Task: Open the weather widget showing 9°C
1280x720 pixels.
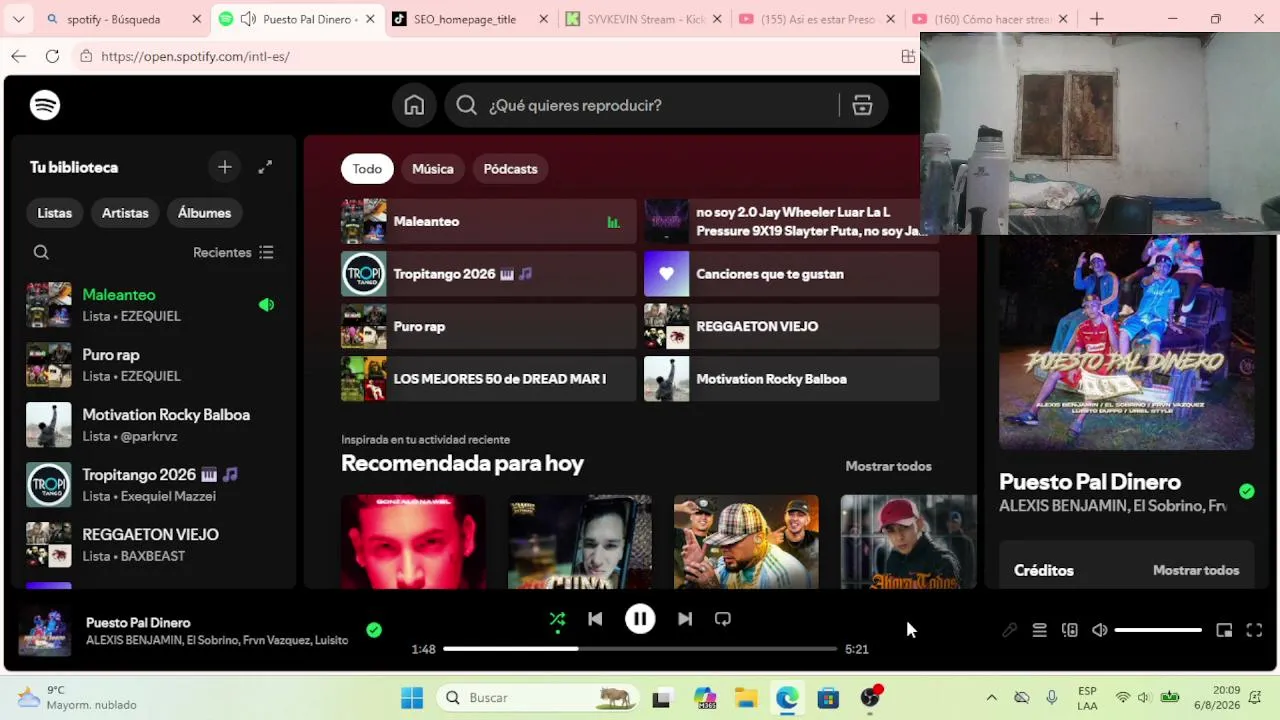Action: [77, 697]
